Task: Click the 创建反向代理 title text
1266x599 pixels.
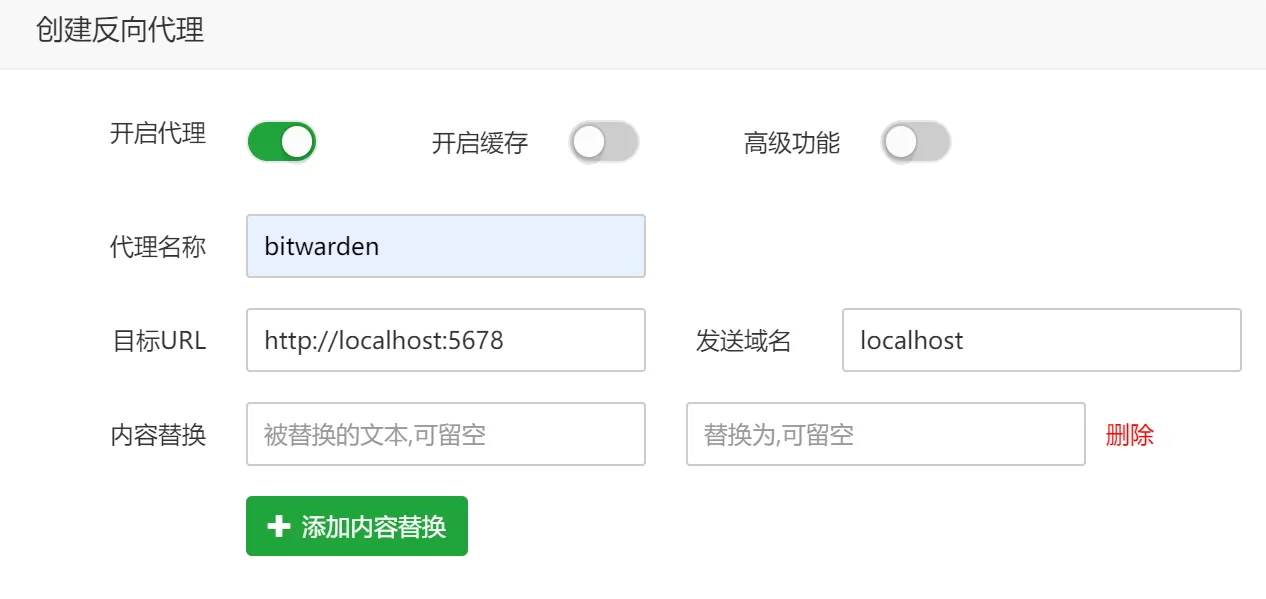Action: [120, 30]
